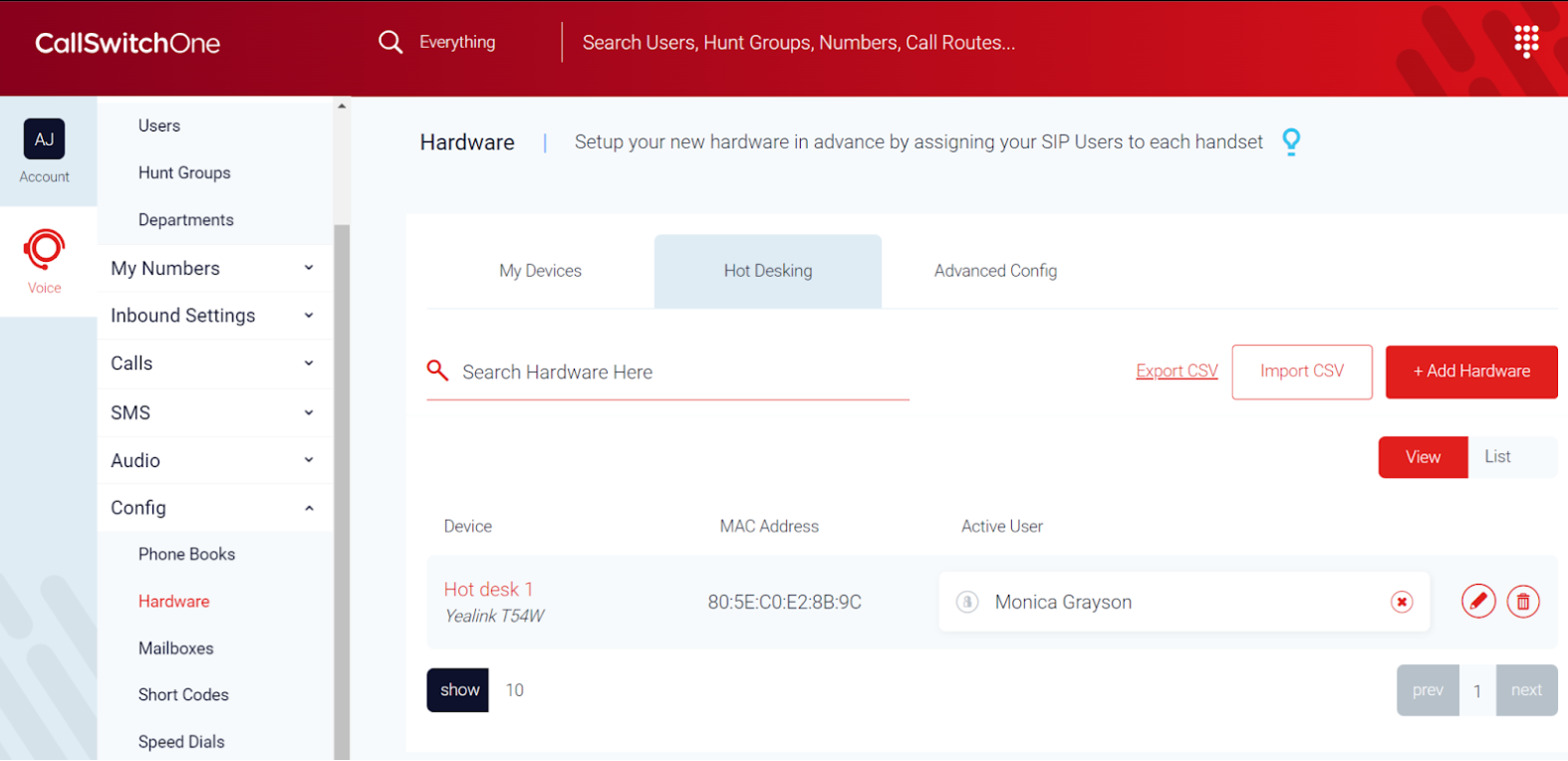
Task: Open the AJ account avatar
Action: click(x=44, y=138)
